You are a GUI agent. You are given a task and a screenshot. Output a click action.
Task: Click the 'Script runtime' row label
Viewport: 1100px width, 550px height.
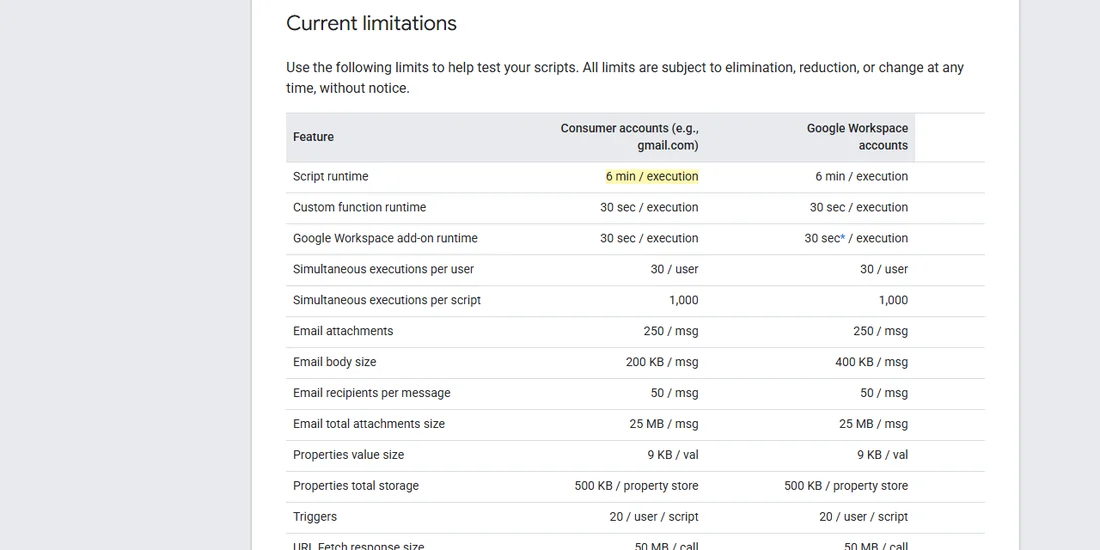[330, 177]
